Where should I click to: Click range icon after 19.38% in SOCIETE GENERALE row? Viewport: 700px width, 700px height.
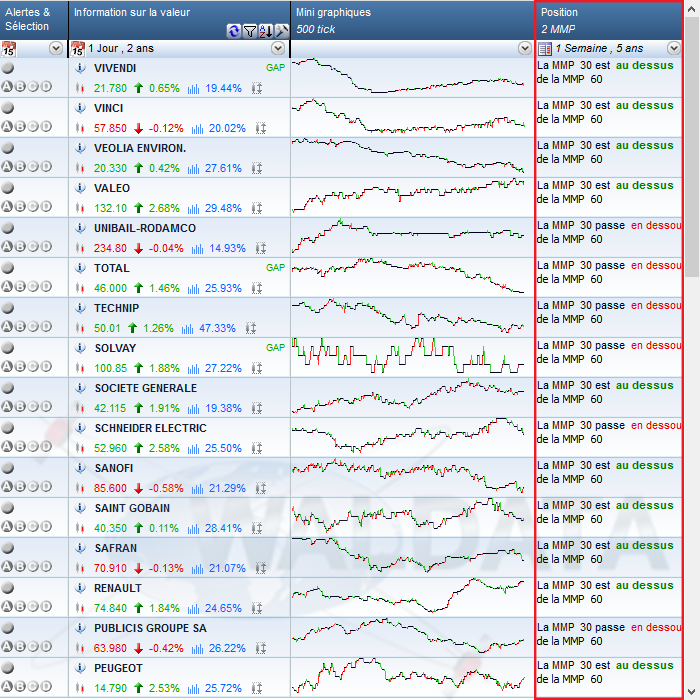[x=256, y=408]
